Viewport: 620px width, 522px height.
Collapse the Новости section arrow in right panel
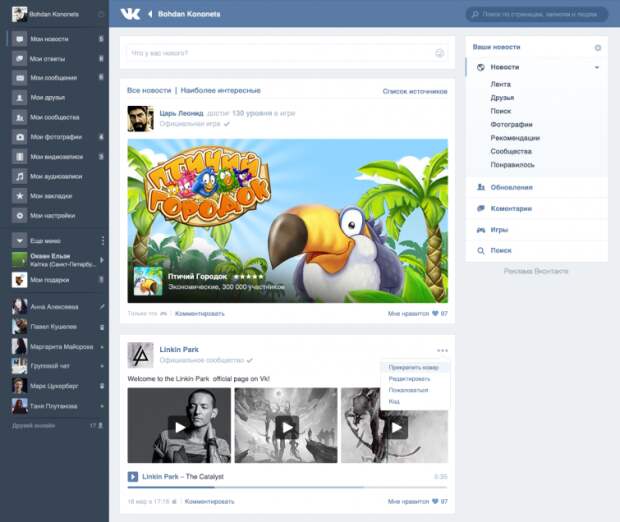tap(597, 67)
